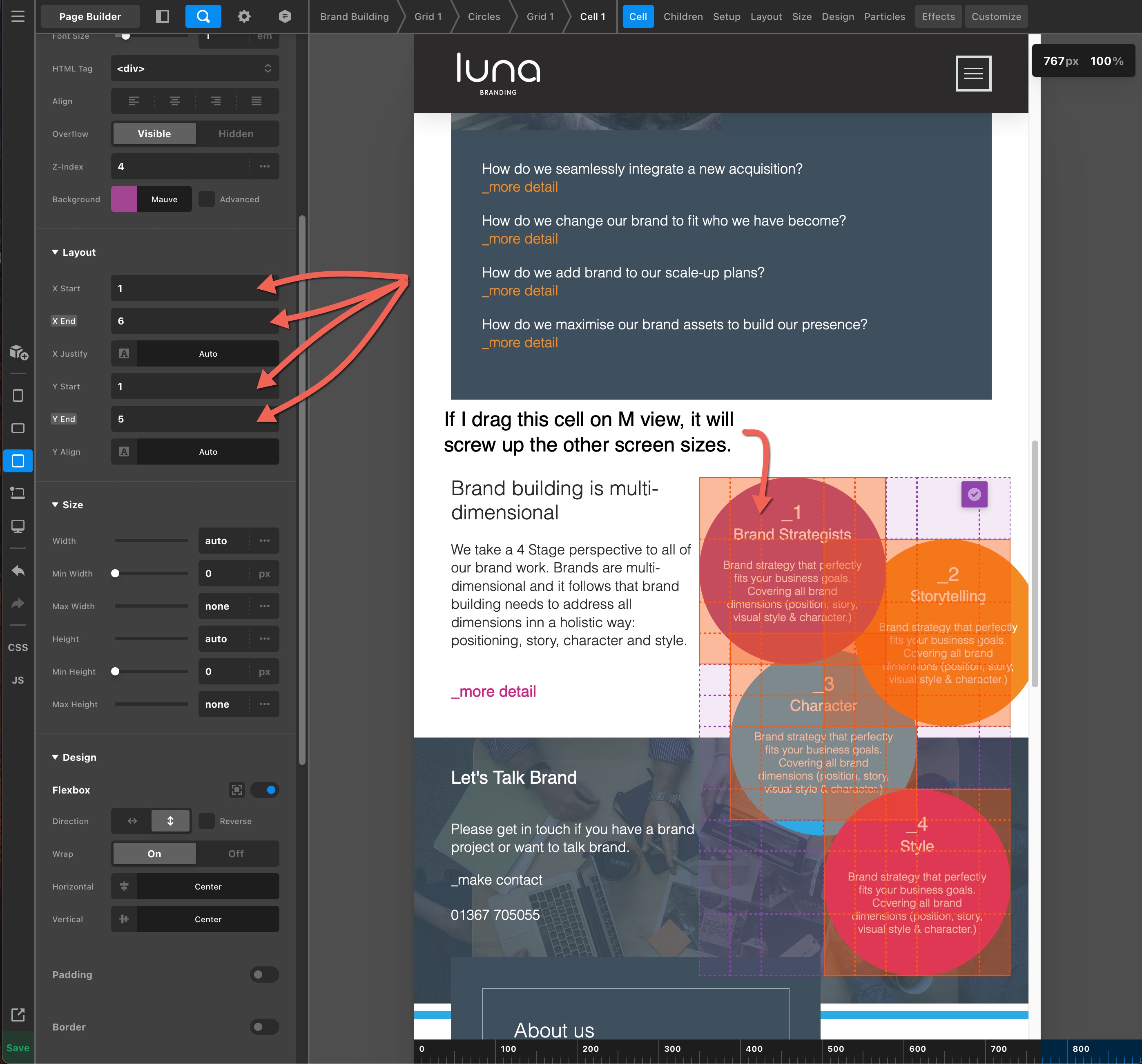
Task: Open the hamburger menu in top-left corner
Action: click(x=18, y=16)
